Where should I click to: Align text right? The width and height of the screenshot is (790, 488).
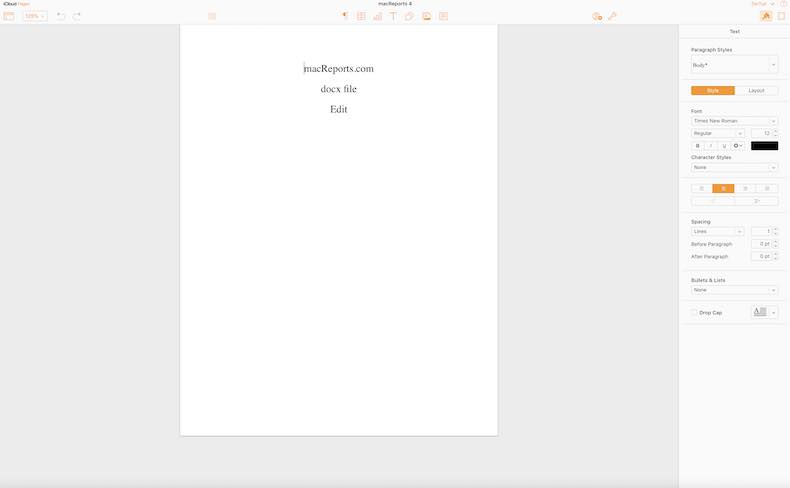(x=745, y=188)
